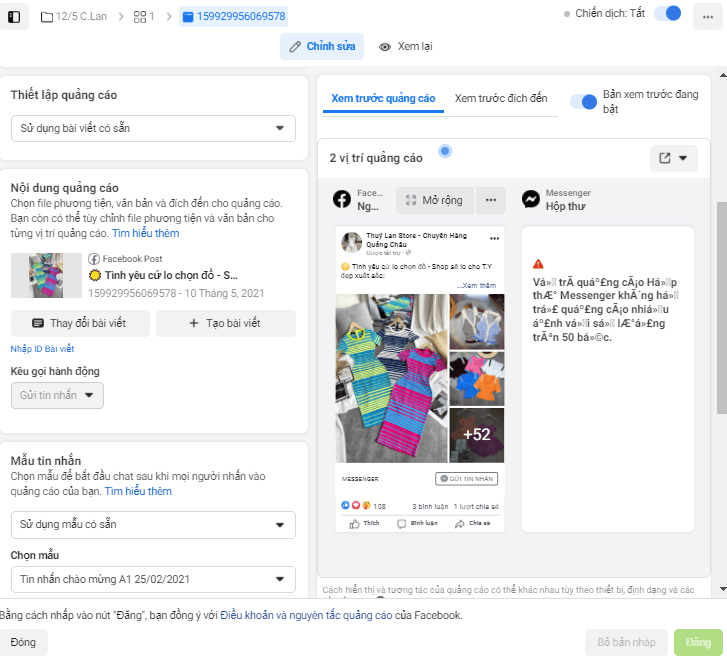Click the green Đăng publish button
727x665 pixels.
(x=698, y=642)
